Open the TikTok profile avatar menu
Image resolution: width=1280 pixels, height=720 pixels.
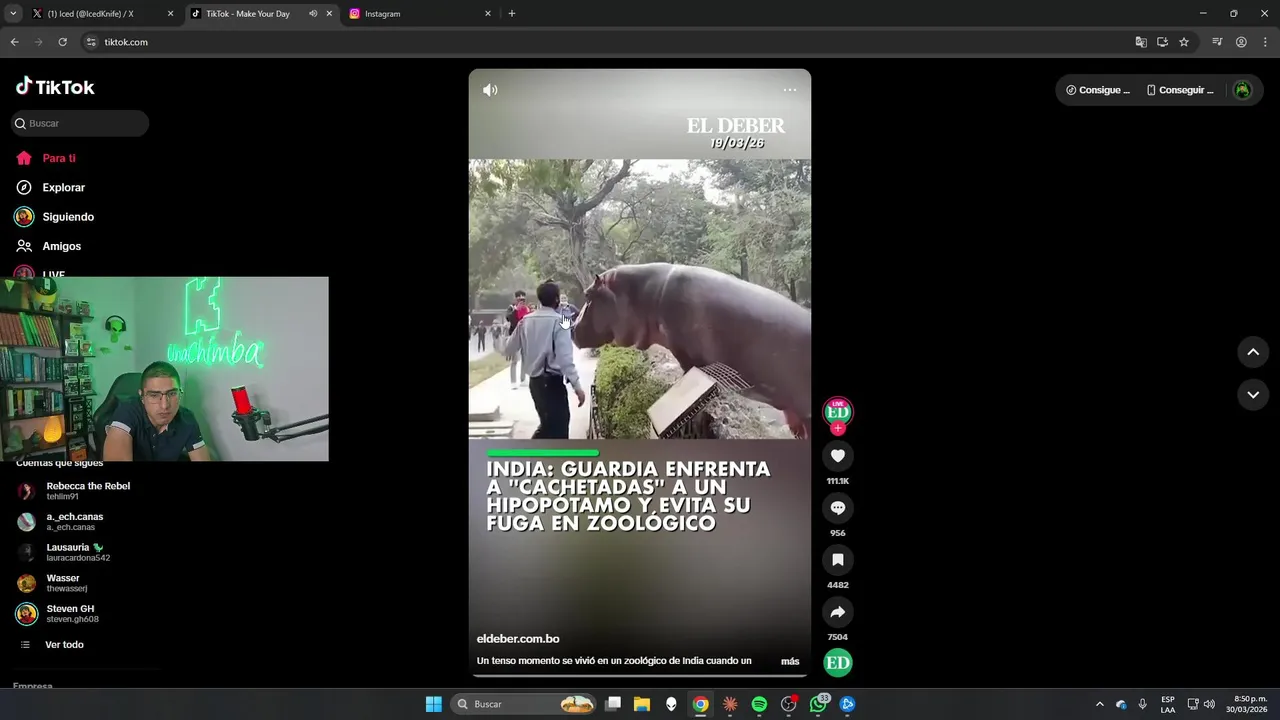click(1242, 90)
